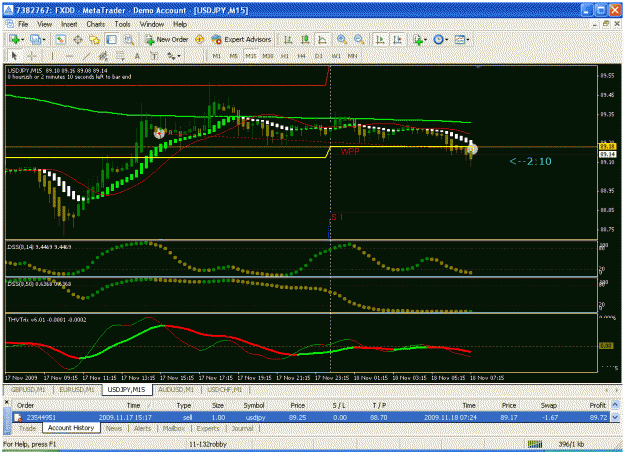Toggle the M5 timeframe button
This screenshot has width=625, height=452.
point(234,56)
